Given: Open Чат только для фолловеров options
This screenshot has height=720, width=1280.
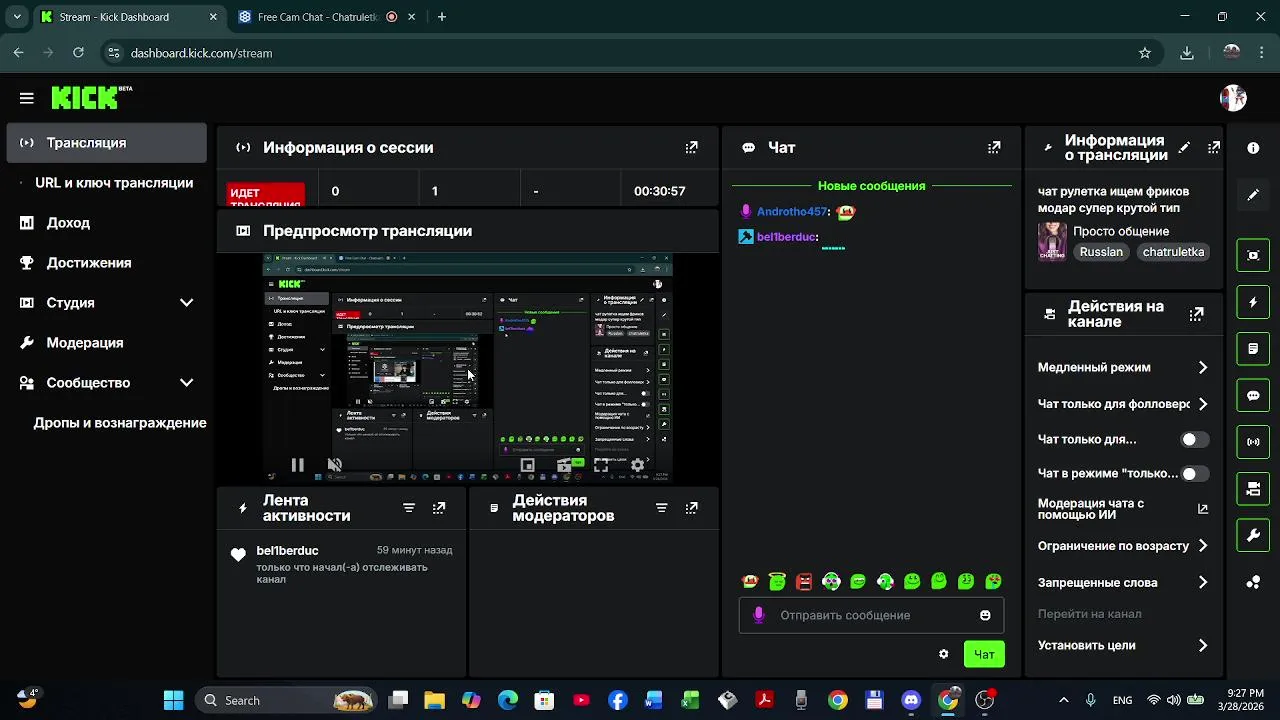Looking at the screenshot, I should tap(1123, 404).
